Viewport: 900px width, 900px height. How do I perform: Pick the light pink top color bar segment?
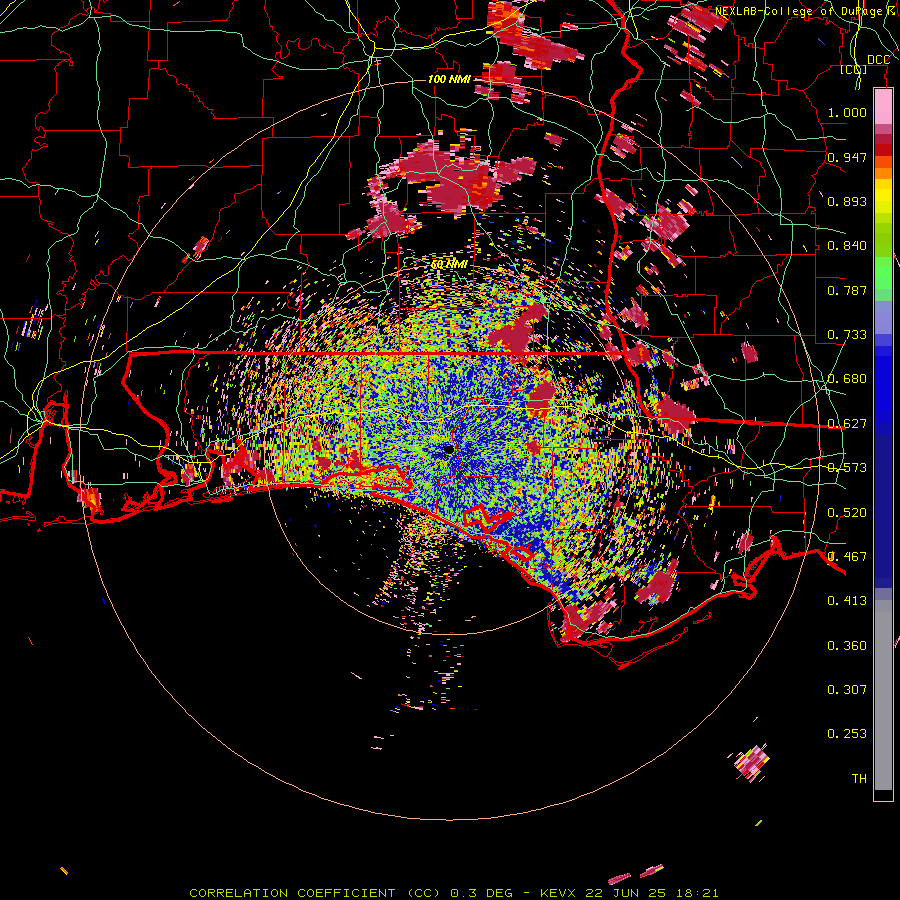click(x=883, y=107)
